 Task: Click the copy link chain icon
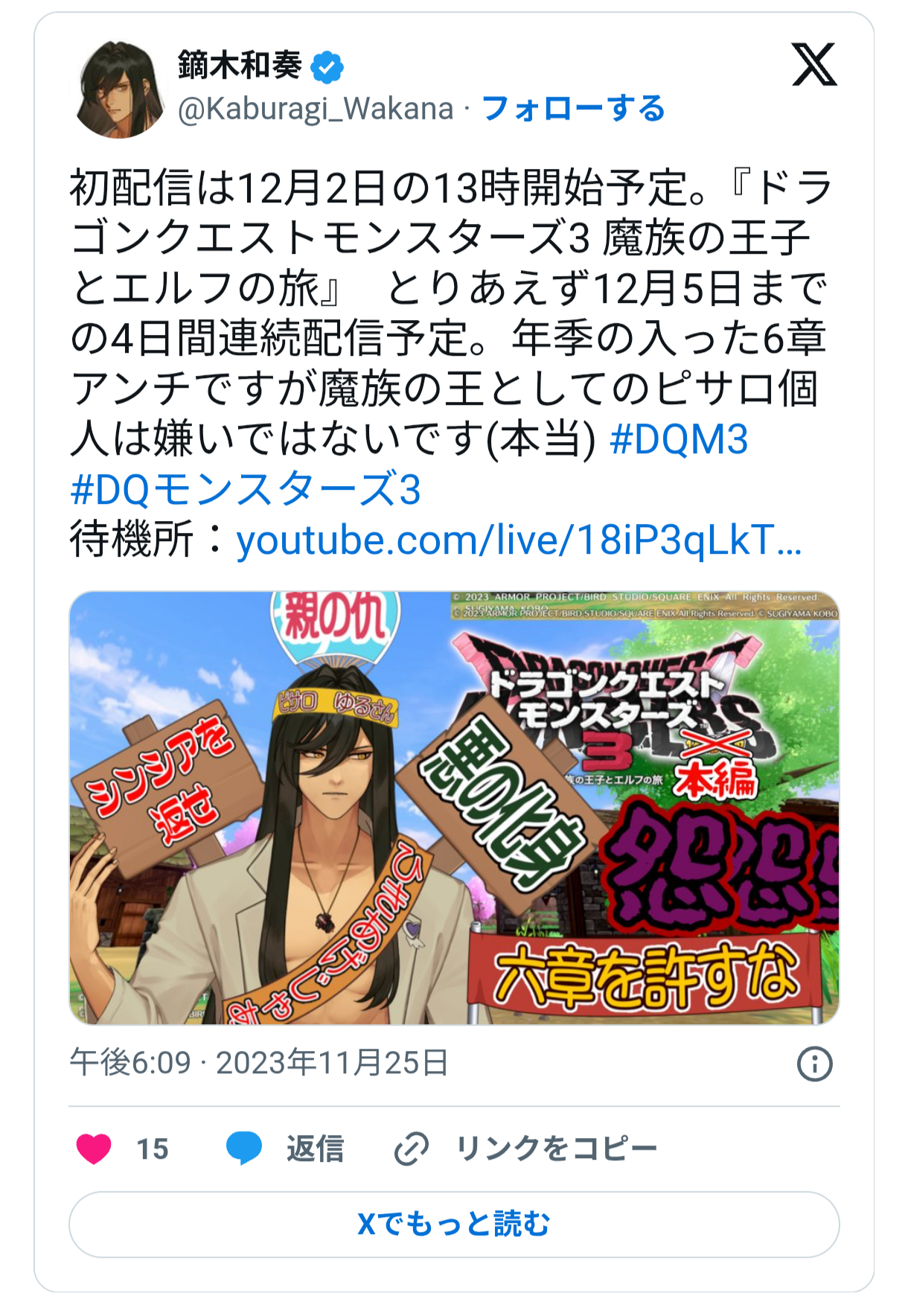(x=412, y=1149)
